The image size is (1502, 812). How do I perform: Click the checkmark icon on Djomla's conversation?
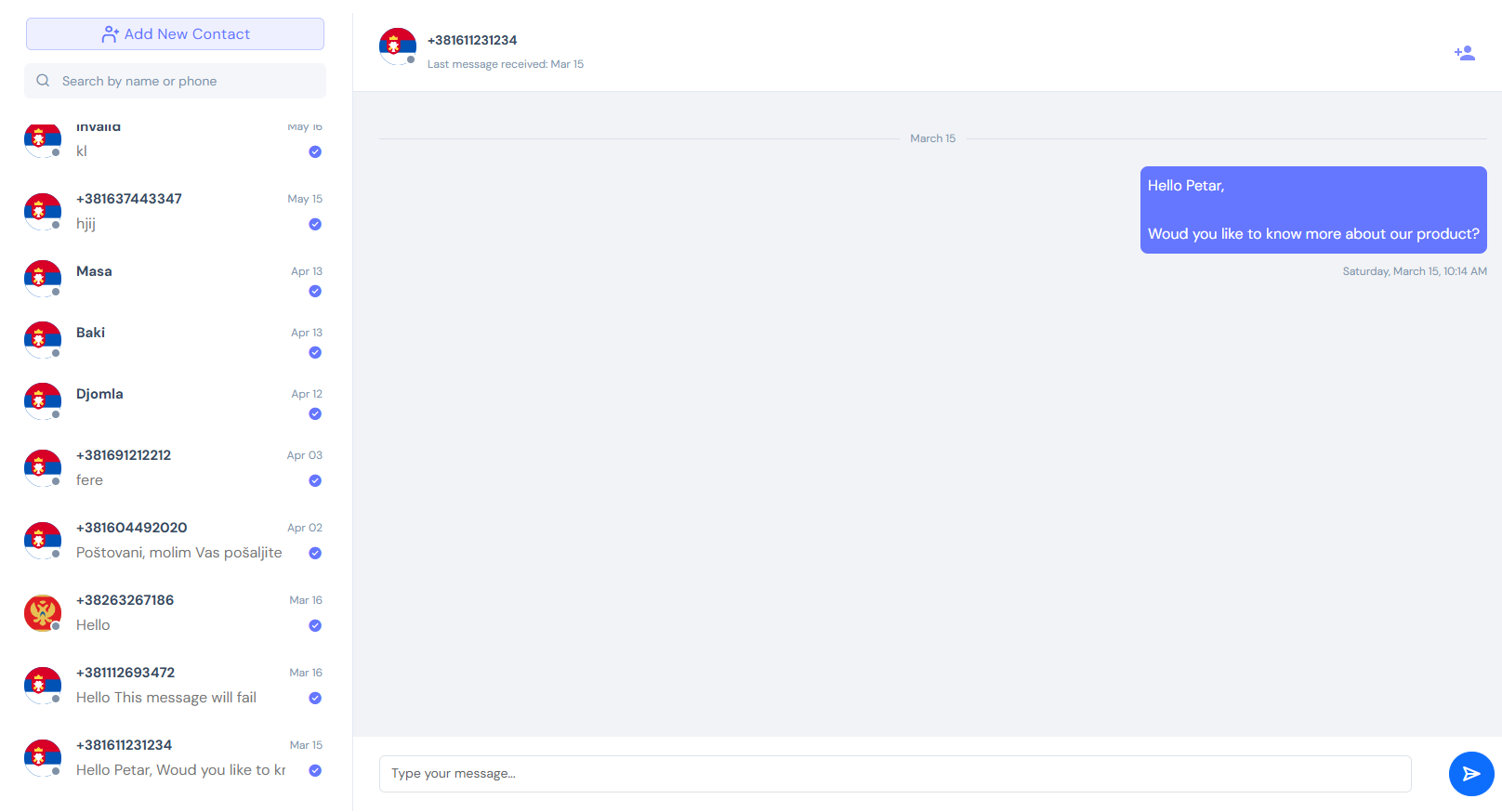click(x=315, y=414)
